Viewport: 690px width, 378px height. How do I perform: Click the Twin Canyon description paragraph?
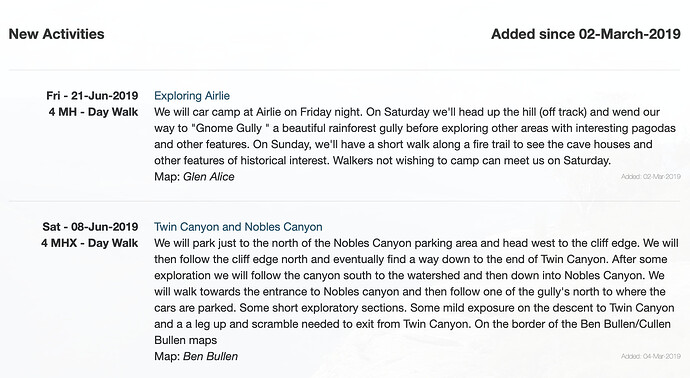[417, 291]
